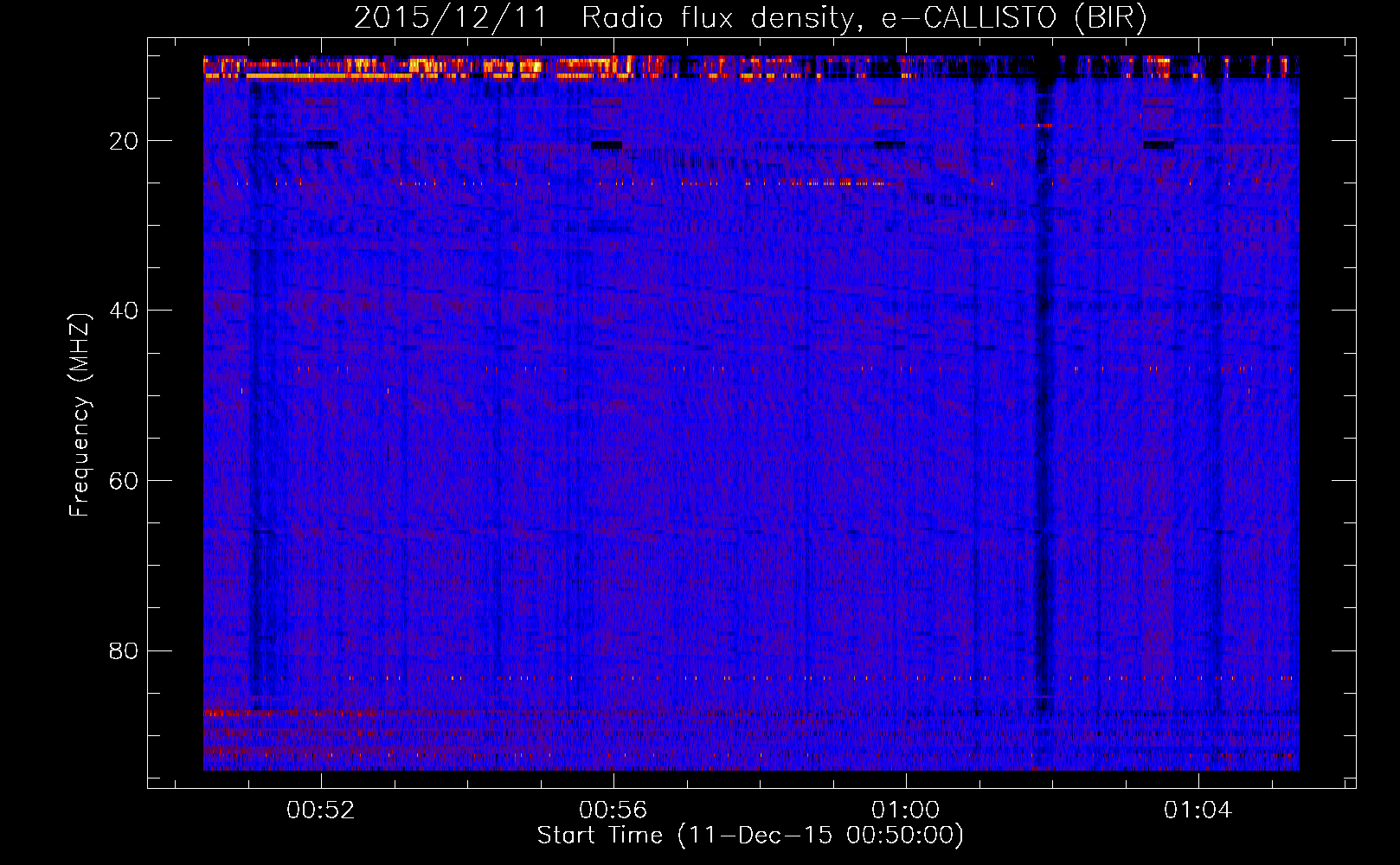Click the "Frequency (MHZ)" axis label
The image size is (1400, 865).
[x=80, y=415]
